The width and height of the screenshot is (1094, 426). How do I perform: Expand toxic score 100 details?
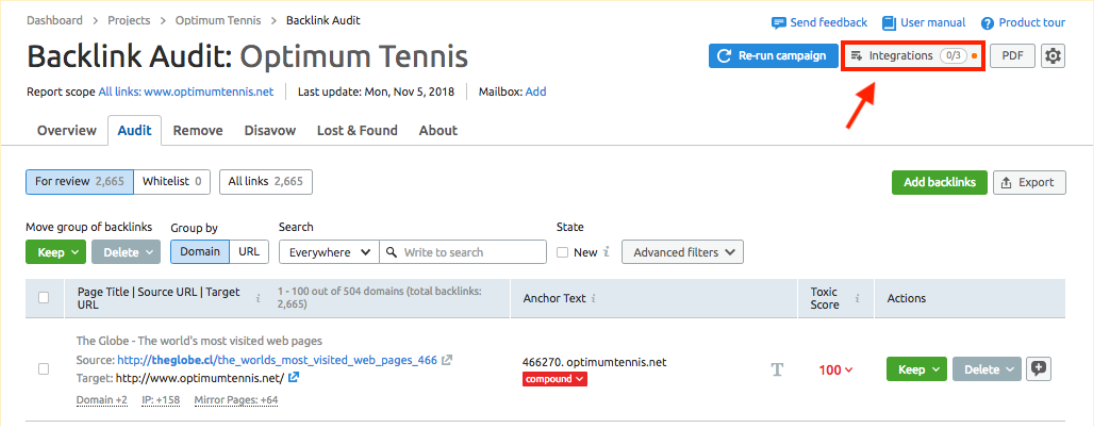click(835, 370)
